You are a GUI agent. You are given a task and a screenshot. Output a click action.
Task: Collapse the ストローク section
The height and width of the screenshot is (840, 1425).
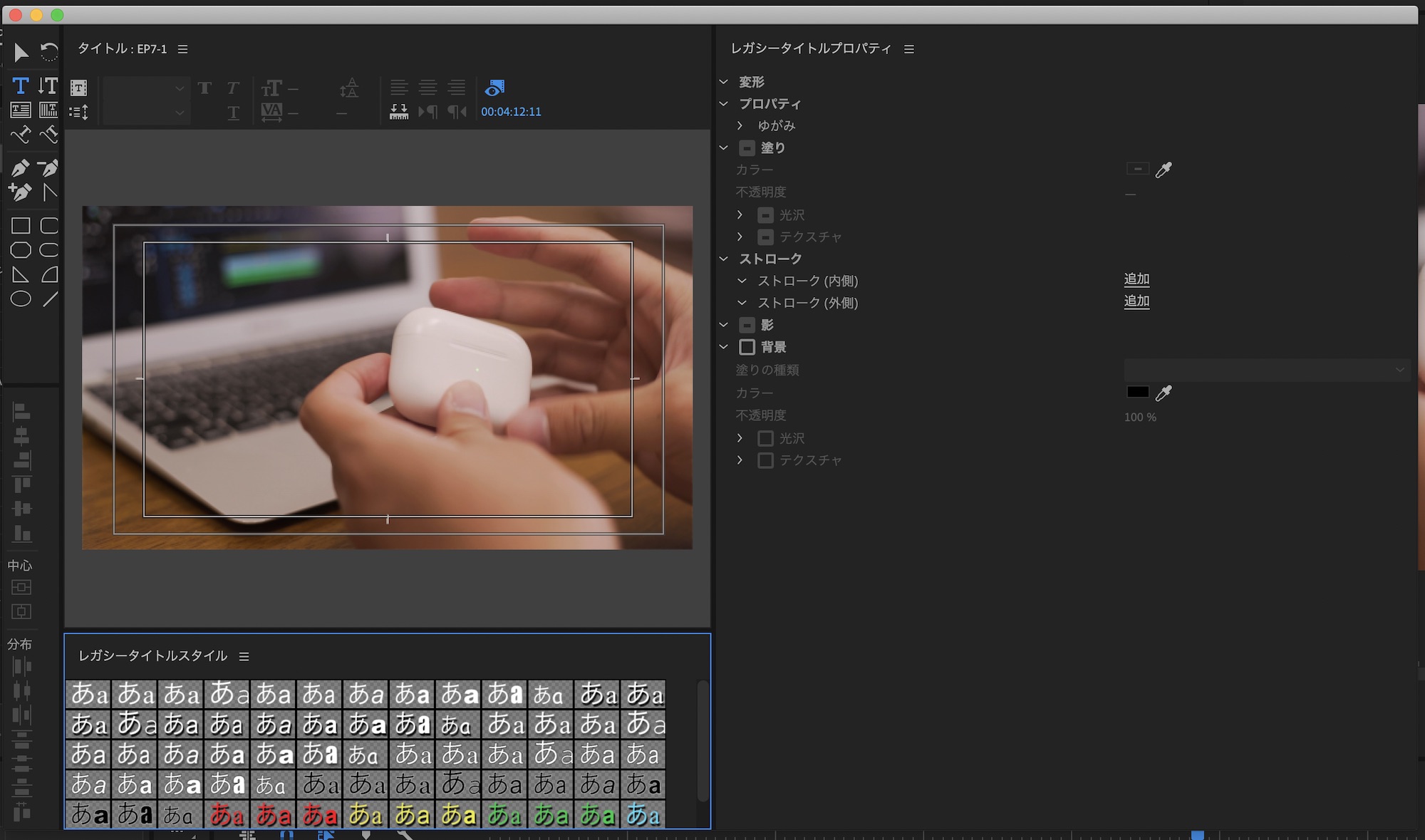724,259
